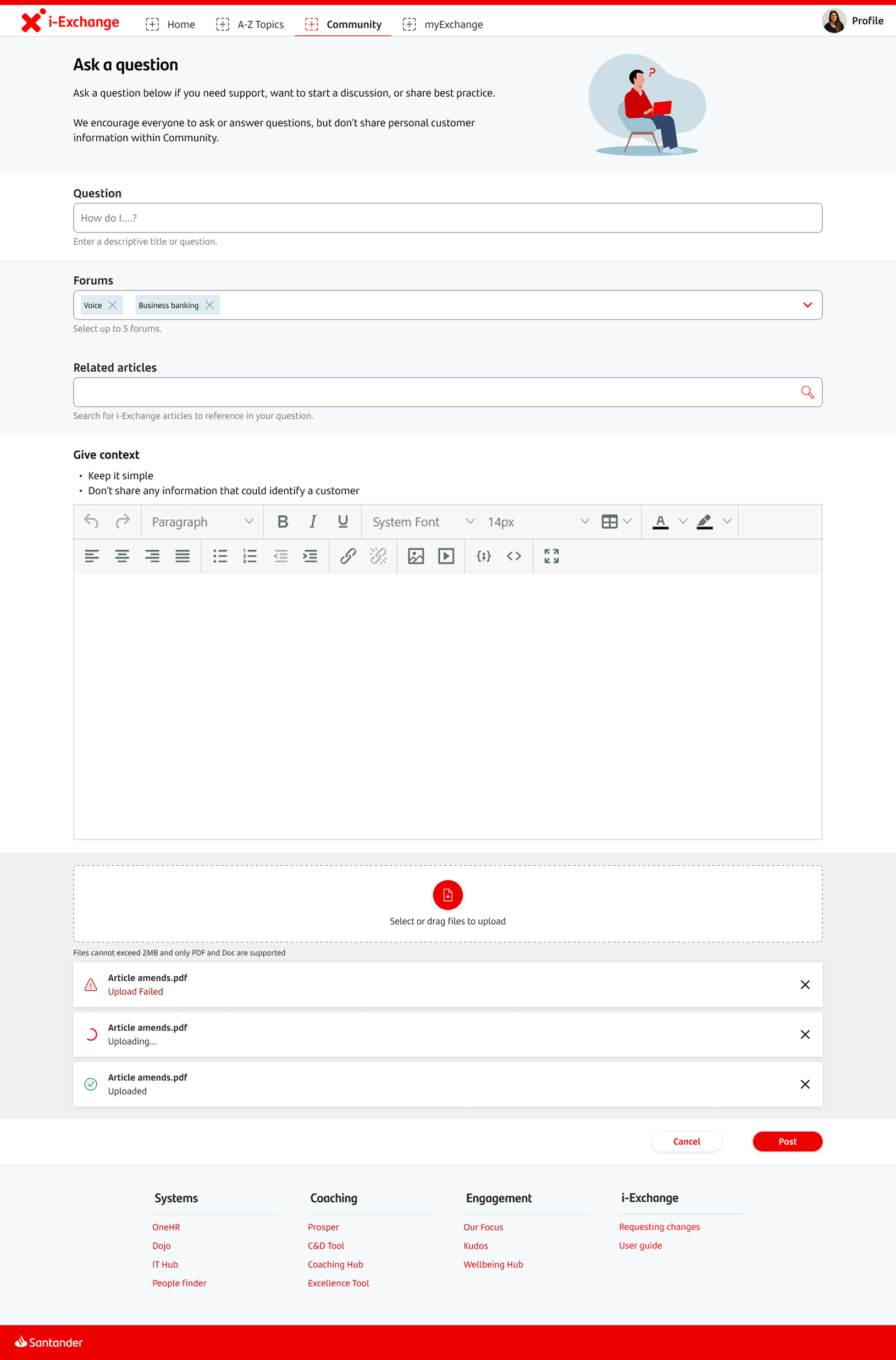This screenshot has width=896, height=1360.
Task: Insert media with play-box icon
Action: tap(446, 556)
